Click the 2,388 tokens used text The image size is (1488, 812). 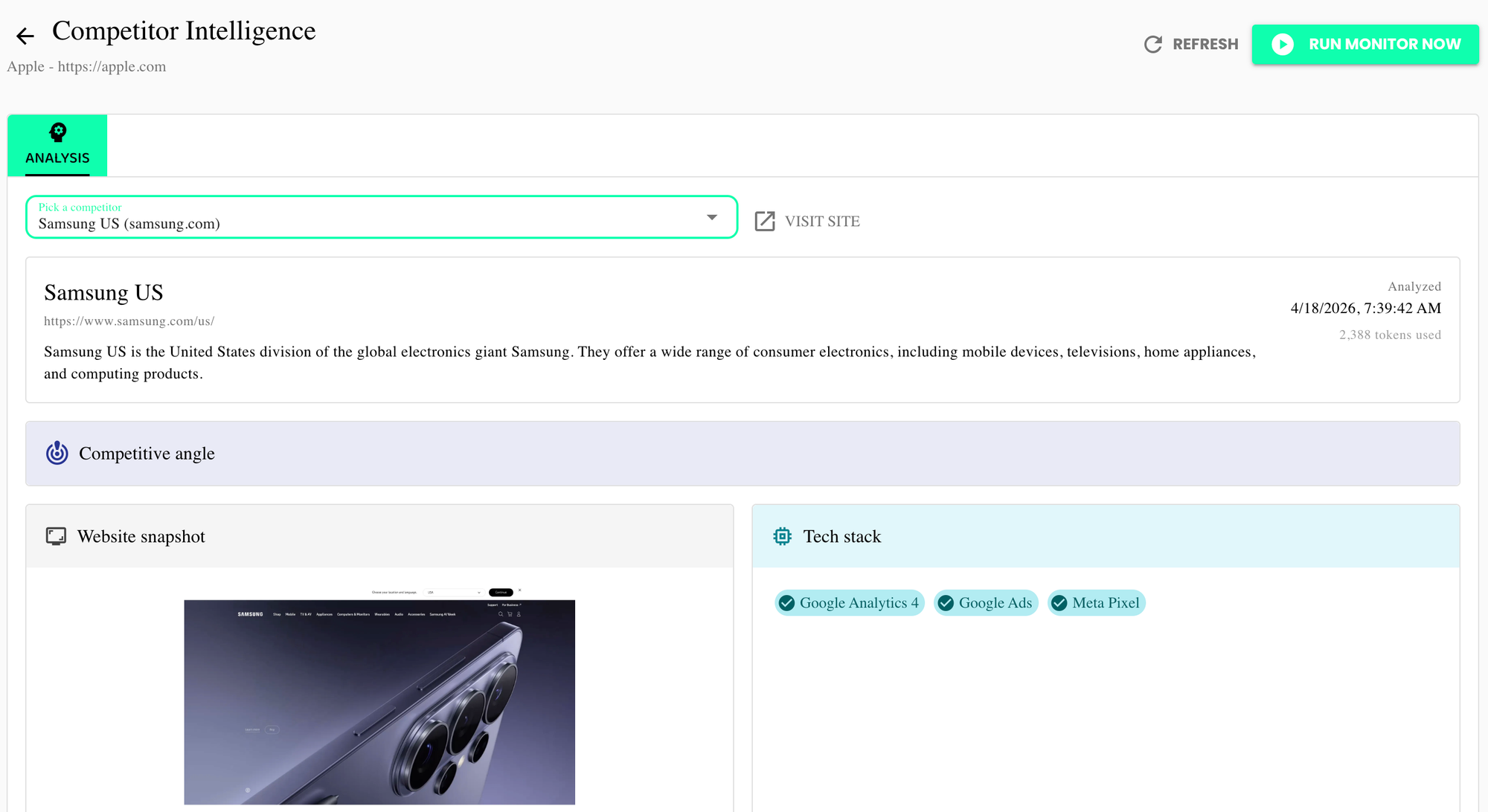(1390, 335)
